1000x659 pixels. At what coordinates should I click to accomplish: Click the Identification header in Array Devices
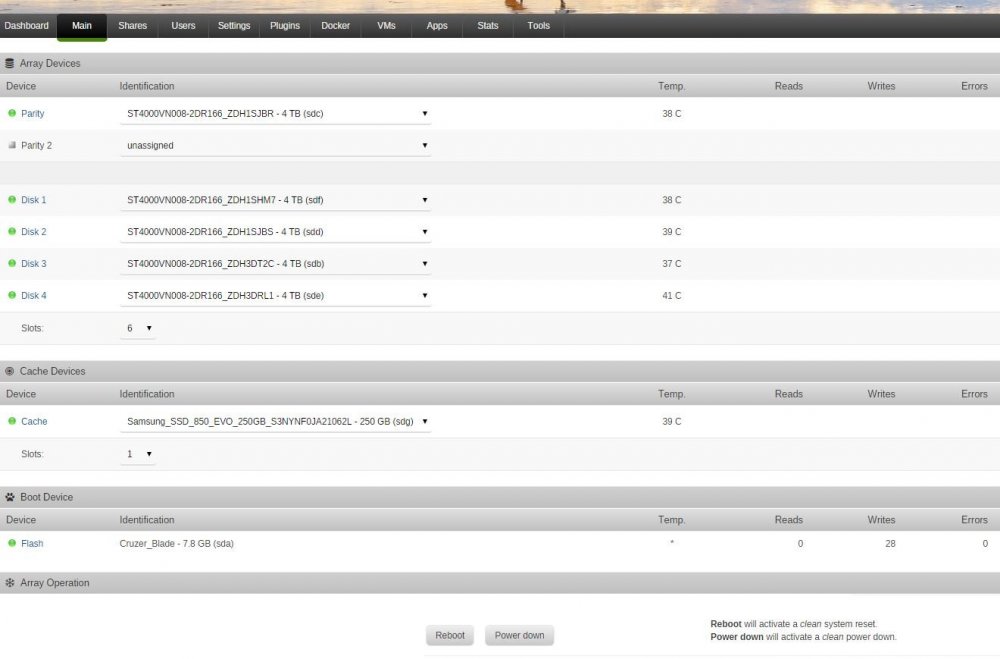point(147,86)
